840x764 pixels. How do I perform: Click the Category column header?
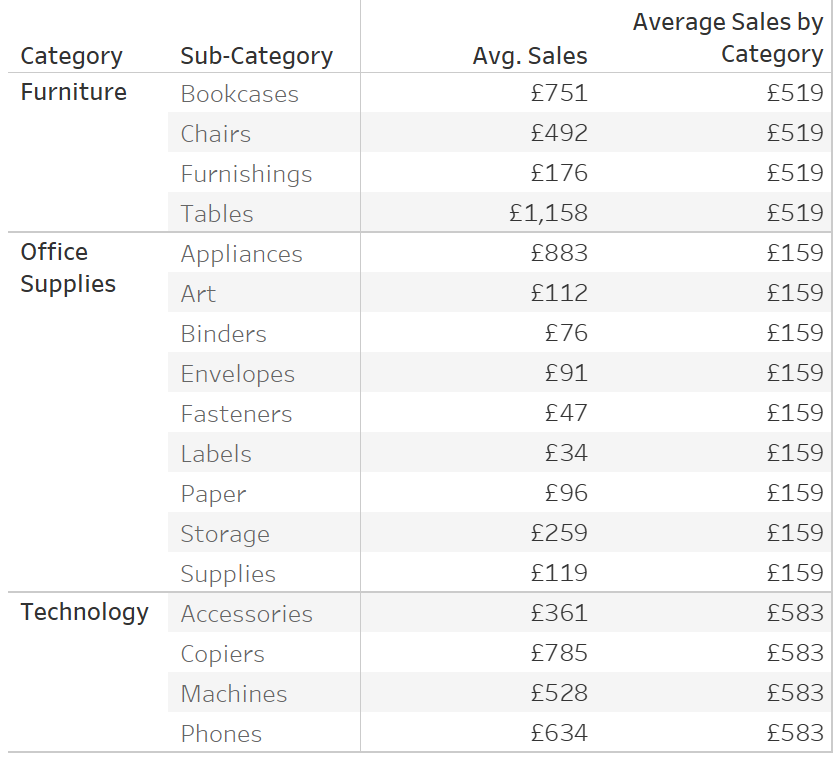(x=71, y=56)
